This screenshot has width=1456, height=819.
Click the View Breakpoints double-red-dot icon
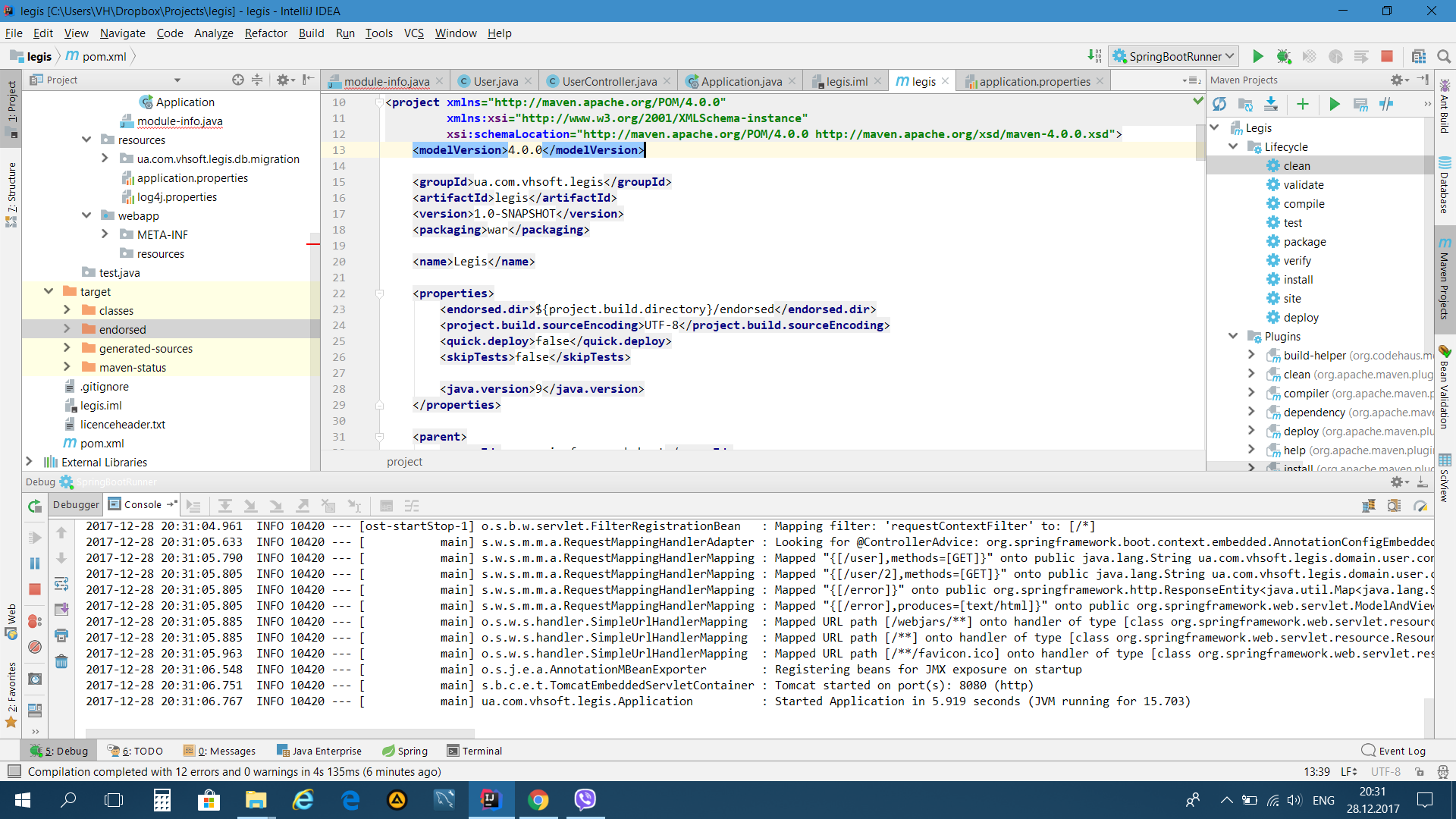34,621
